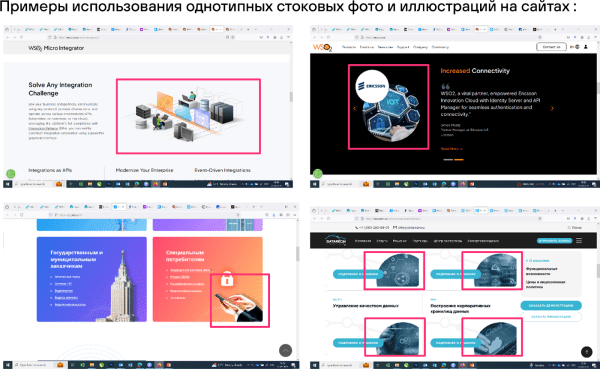This screenshot has width=600, height=369.
Task: Advance the Ericsson carousel with the right arrow
Action: (x=552, y=108)
